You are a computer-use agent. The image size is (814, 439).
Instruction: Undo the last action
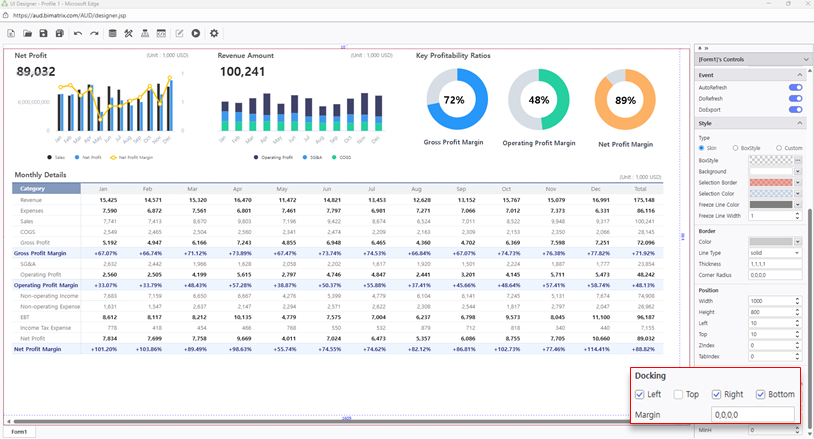78,34
